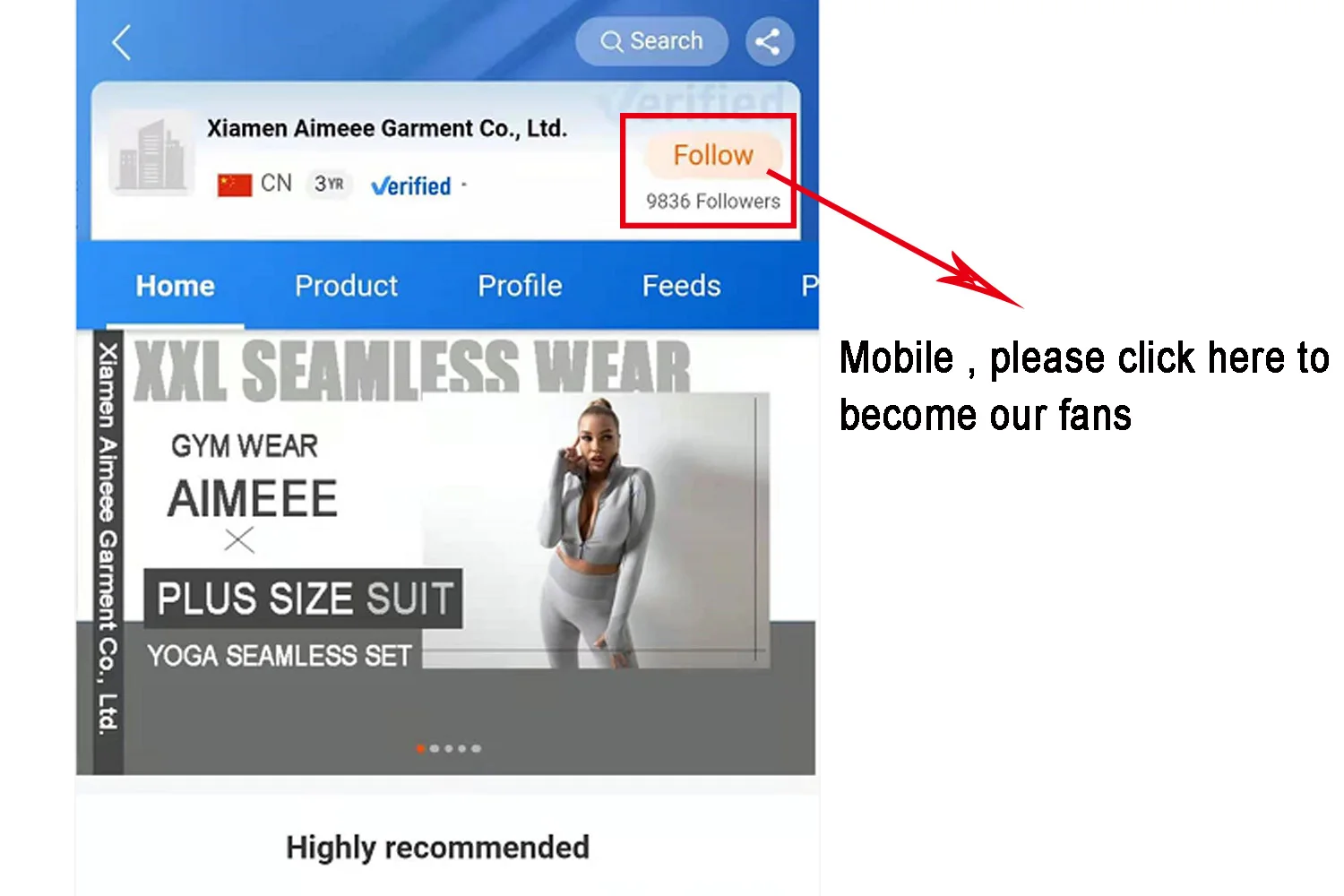
Task: Switch to the Home tab
Action: tap(176, 286)
